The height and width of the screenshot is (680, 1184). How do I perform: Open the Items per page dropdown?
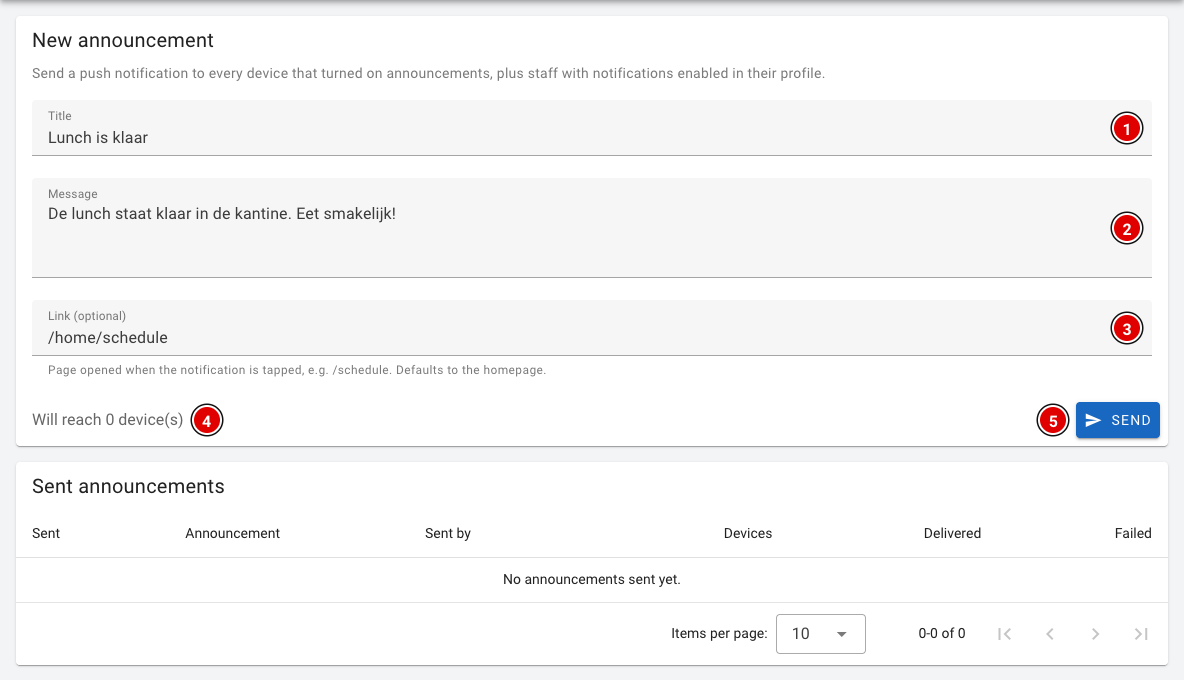tap(820, 634)
